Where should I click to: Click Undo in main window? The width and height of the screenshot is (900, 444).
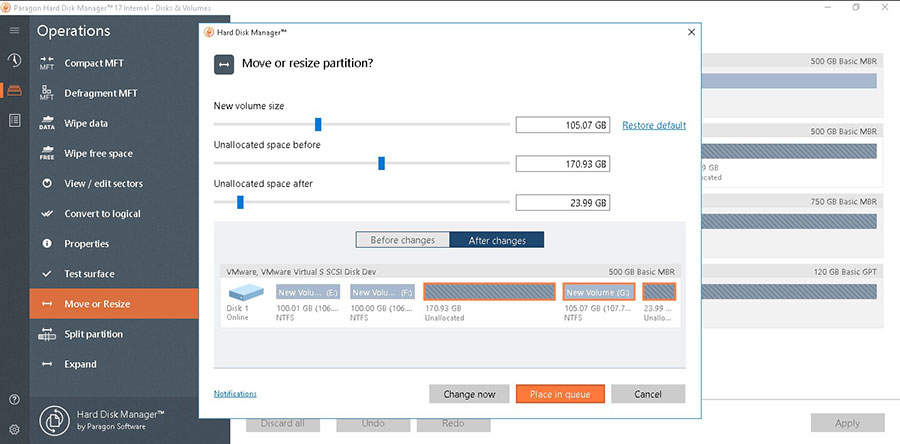(373, 423)
